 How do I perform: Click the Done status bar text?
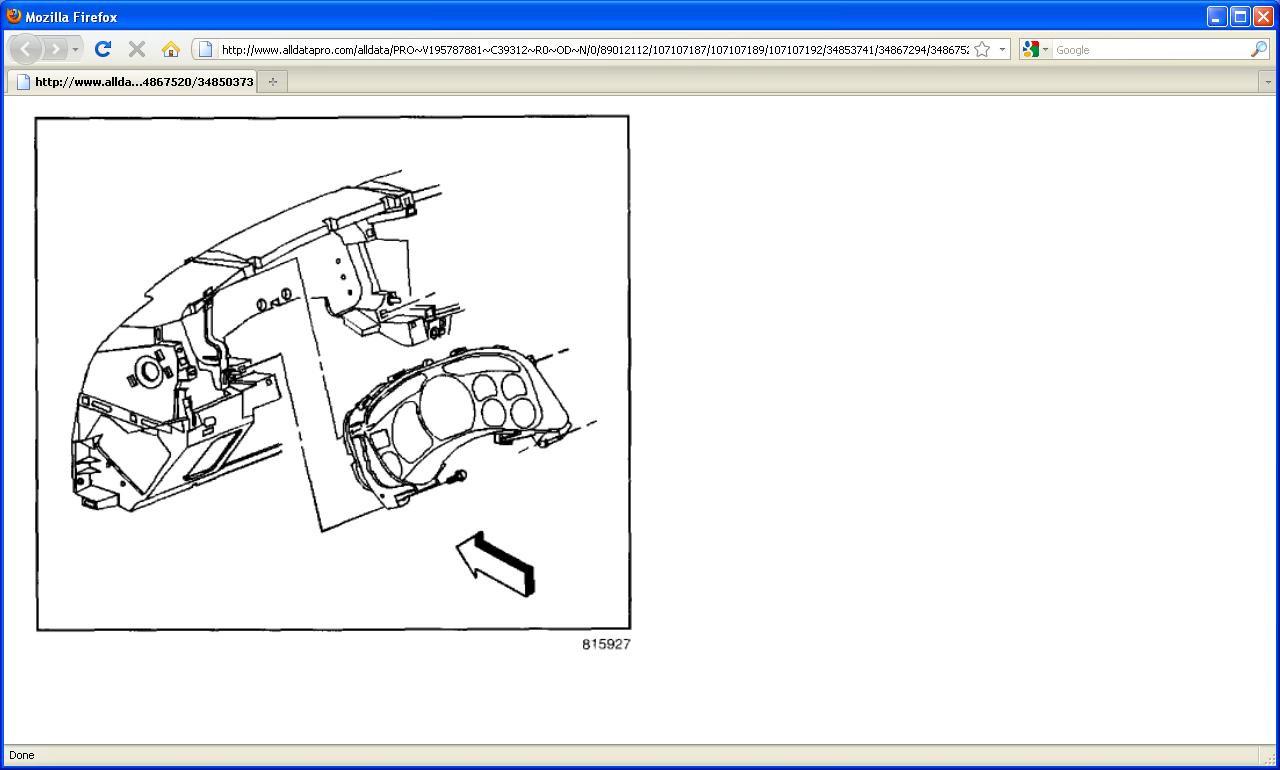[21, 755]
